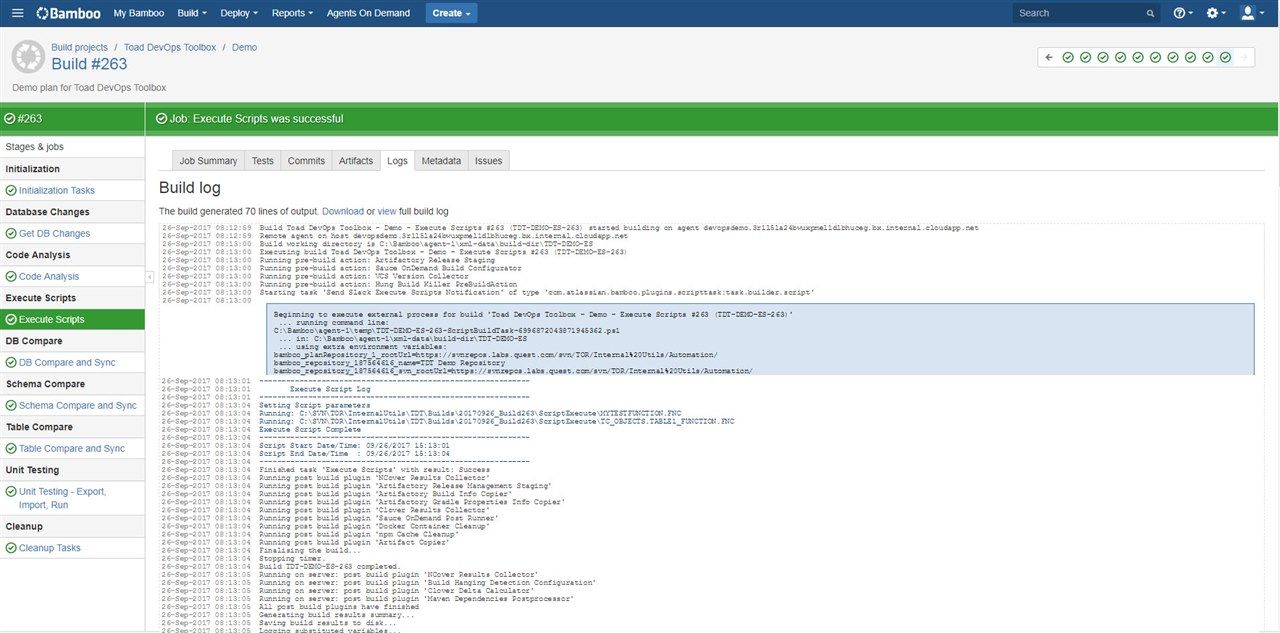Click the Download build log link

coord(343,211)
